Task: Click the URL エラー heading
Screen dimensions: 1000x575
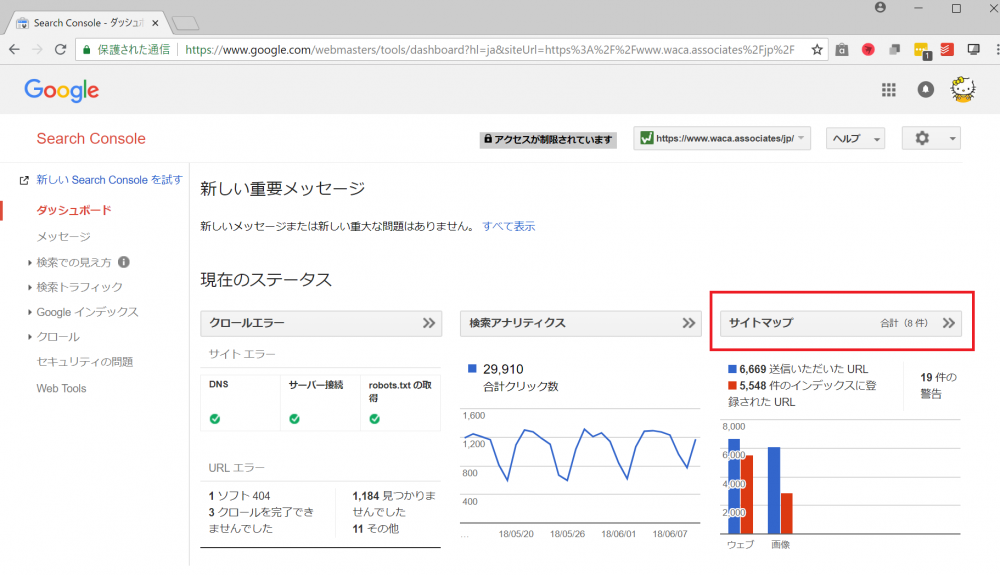Action: (x=236, y=468)
